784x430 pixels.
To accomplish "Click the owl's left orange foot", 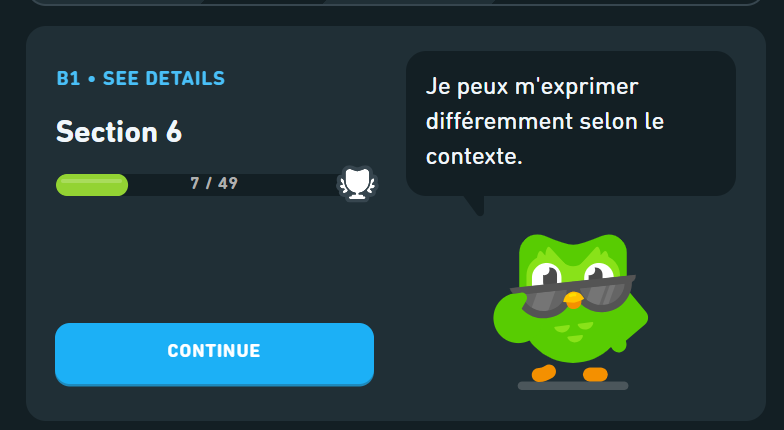I will point(544,373).
